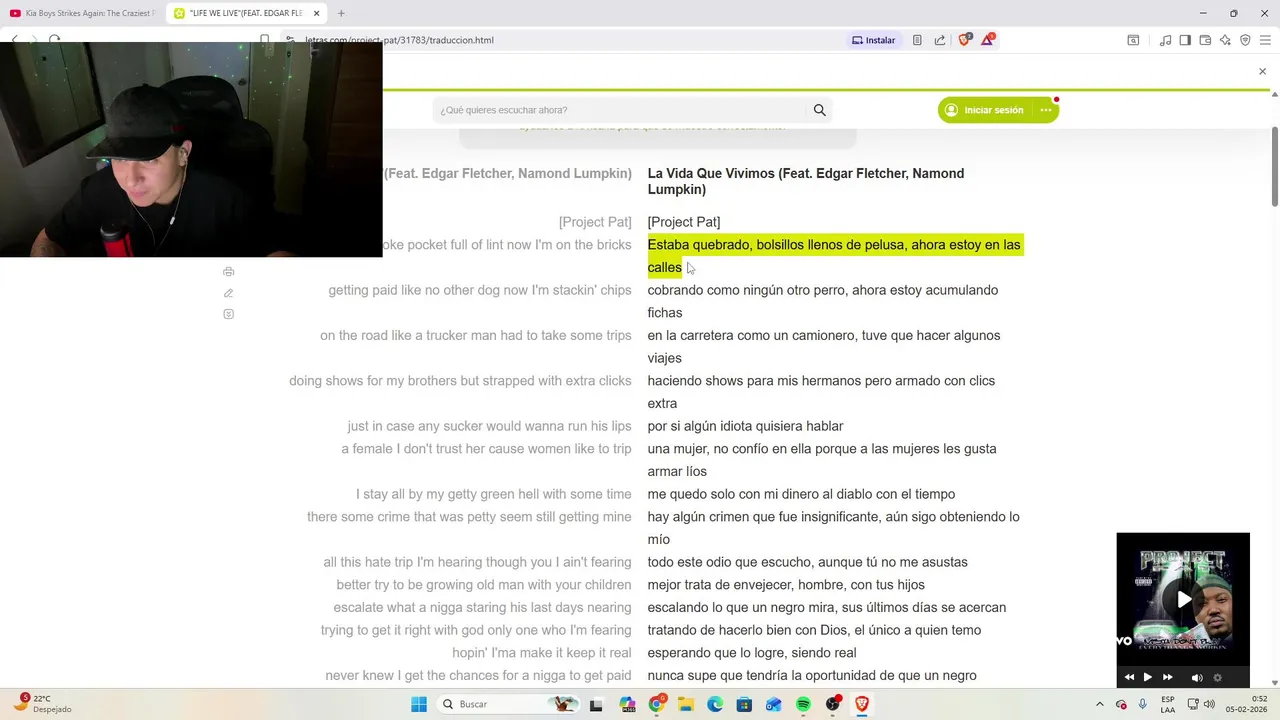
Task: Open reader mode page icon
Action: [x=917, y=40]
